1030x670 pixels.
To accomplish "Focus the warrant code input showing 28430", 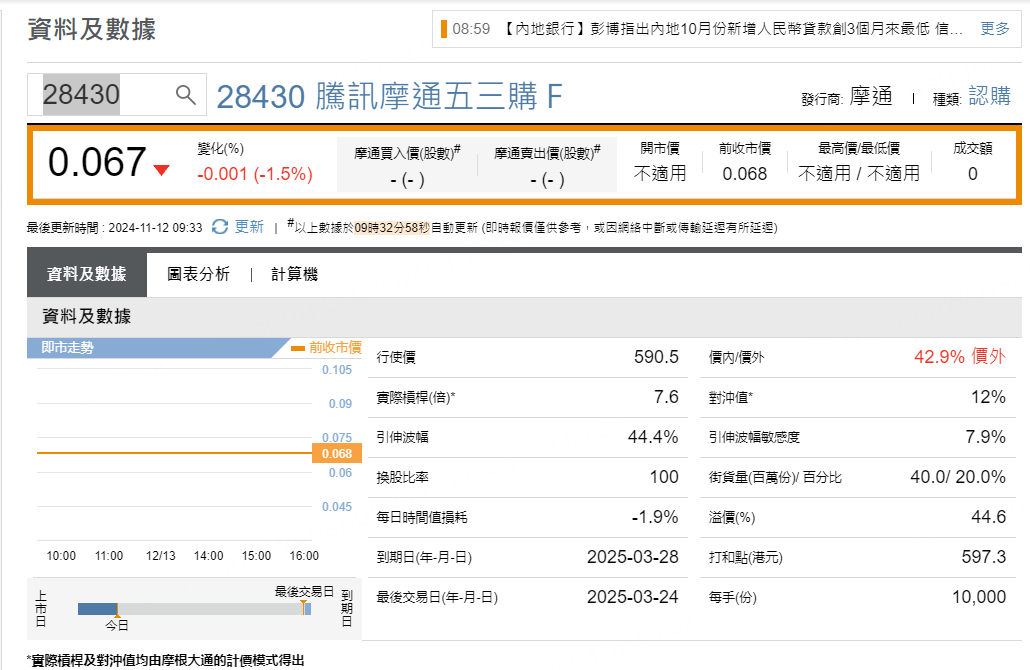I will click(117, 95).
